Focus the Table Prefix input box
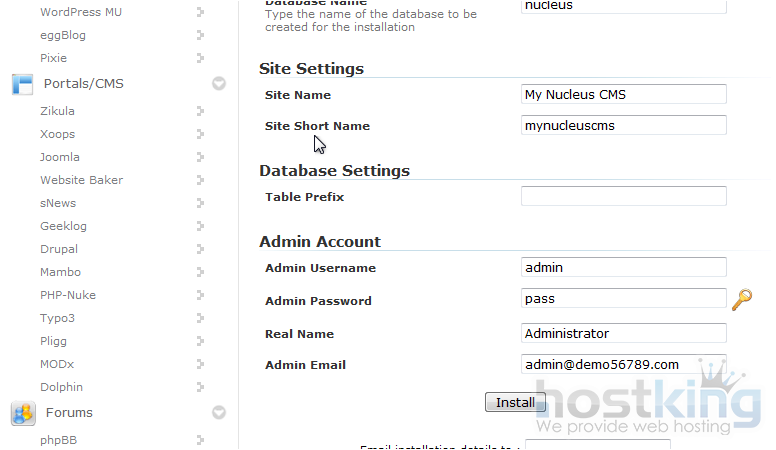The image size is (776, 450). tap(623, 196)
